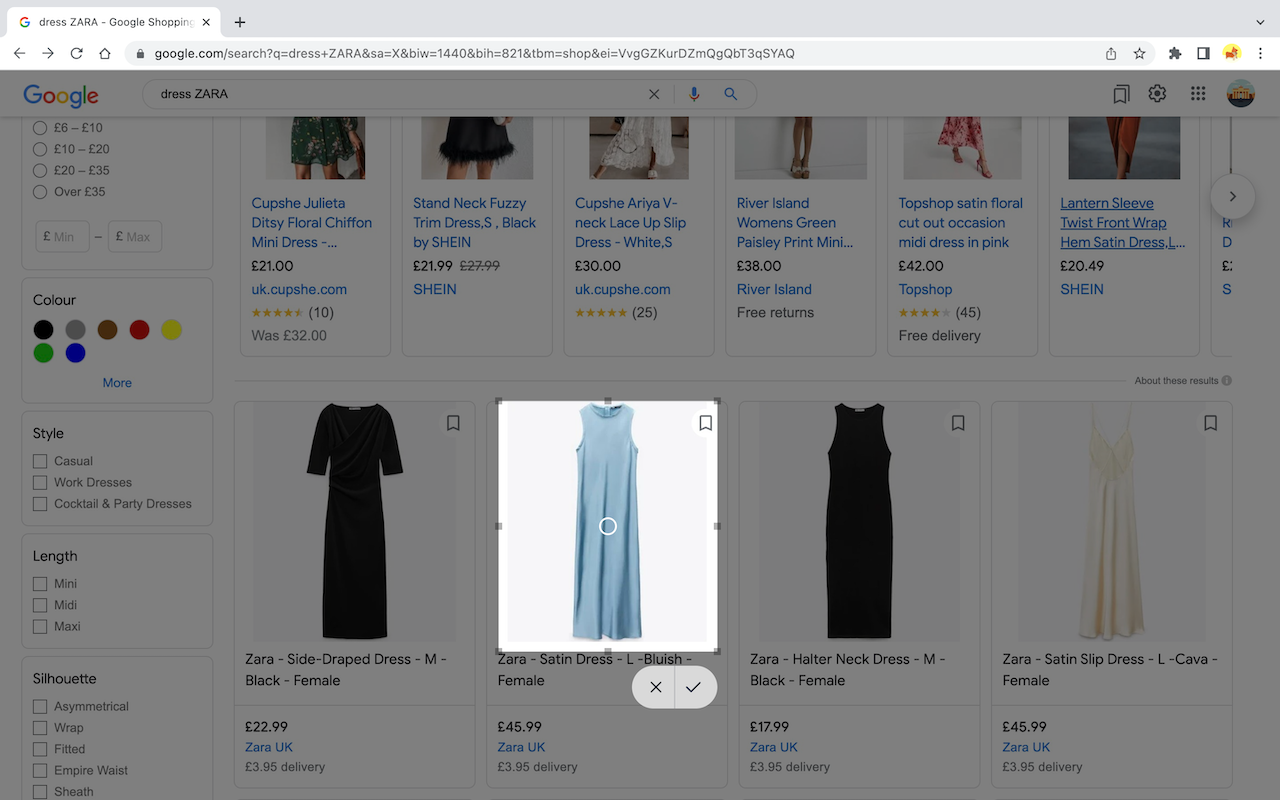Open the Google apps grid

pyautogui.click(x=1198, y=94)
